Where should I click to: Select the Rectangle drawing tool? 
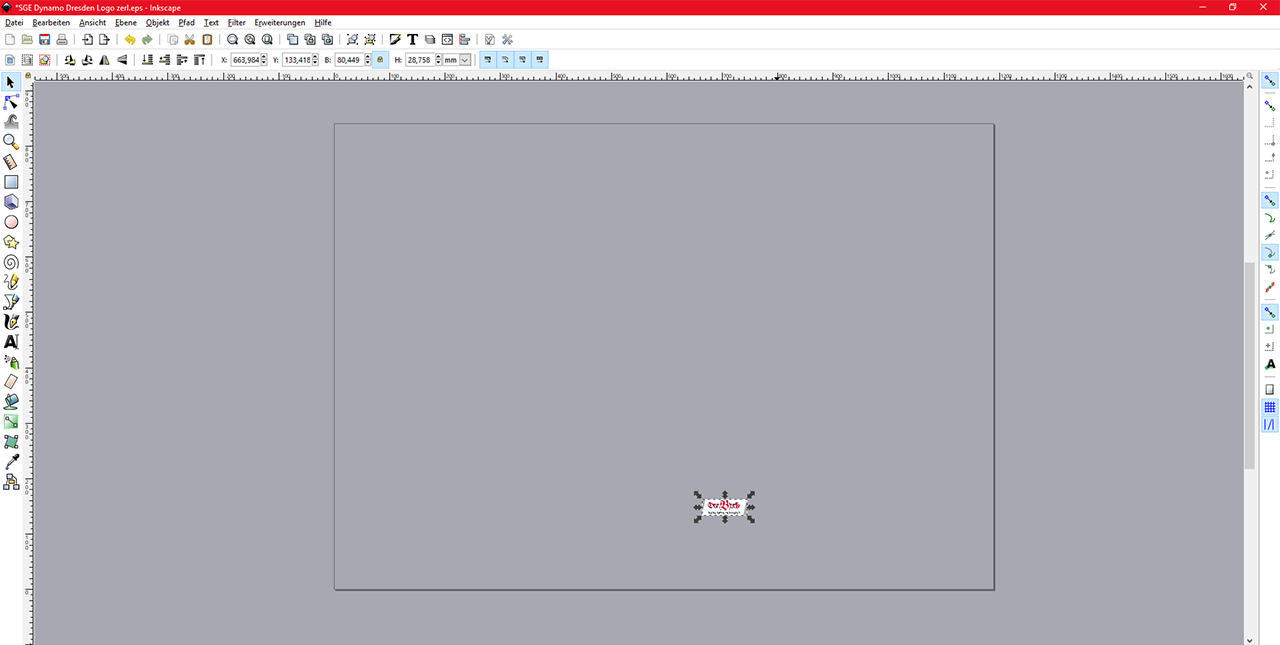[x=11, y=182]
